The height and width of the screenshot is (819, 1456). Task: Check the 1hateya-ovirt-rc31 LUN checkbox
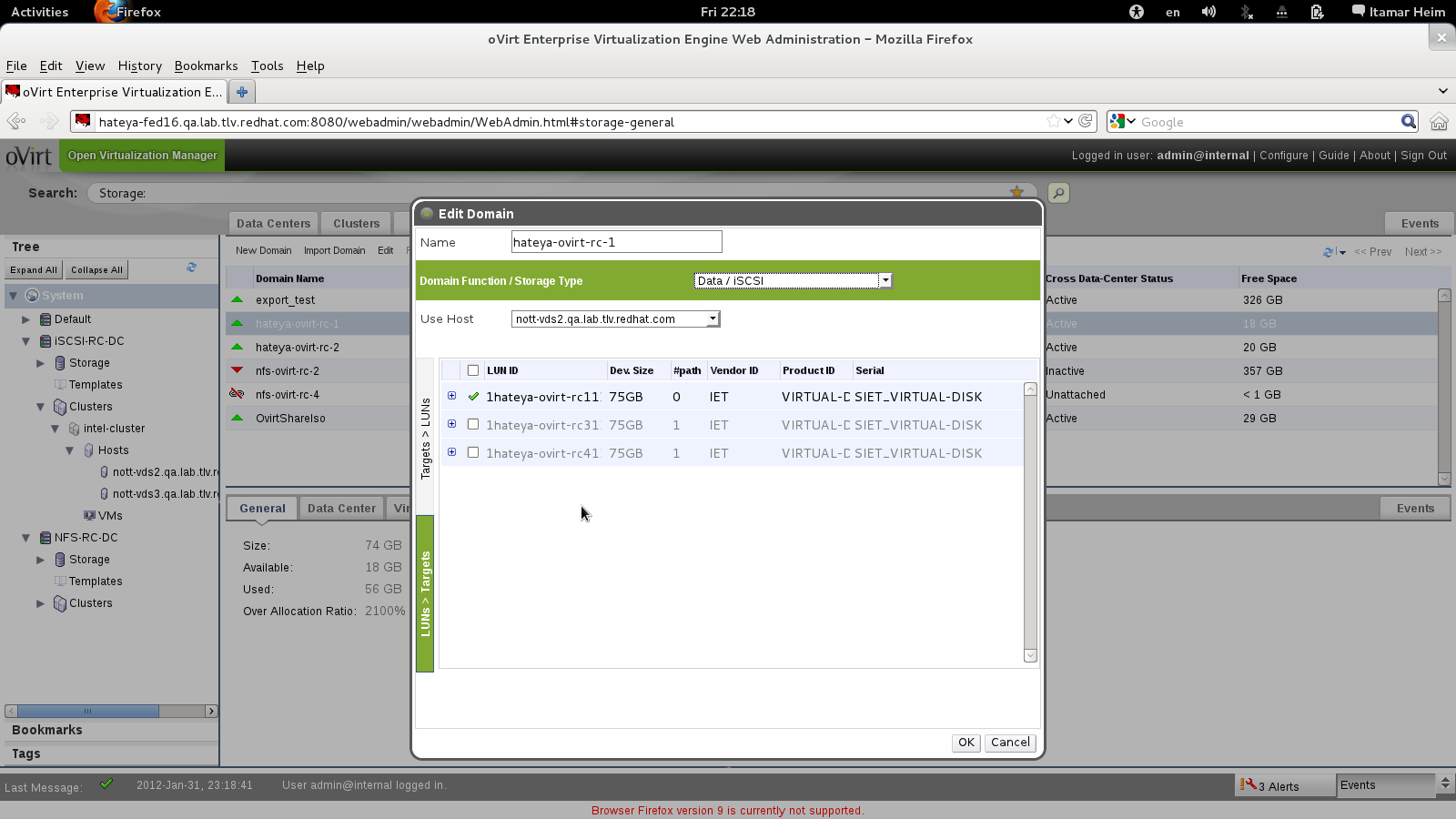click(473, 424)
